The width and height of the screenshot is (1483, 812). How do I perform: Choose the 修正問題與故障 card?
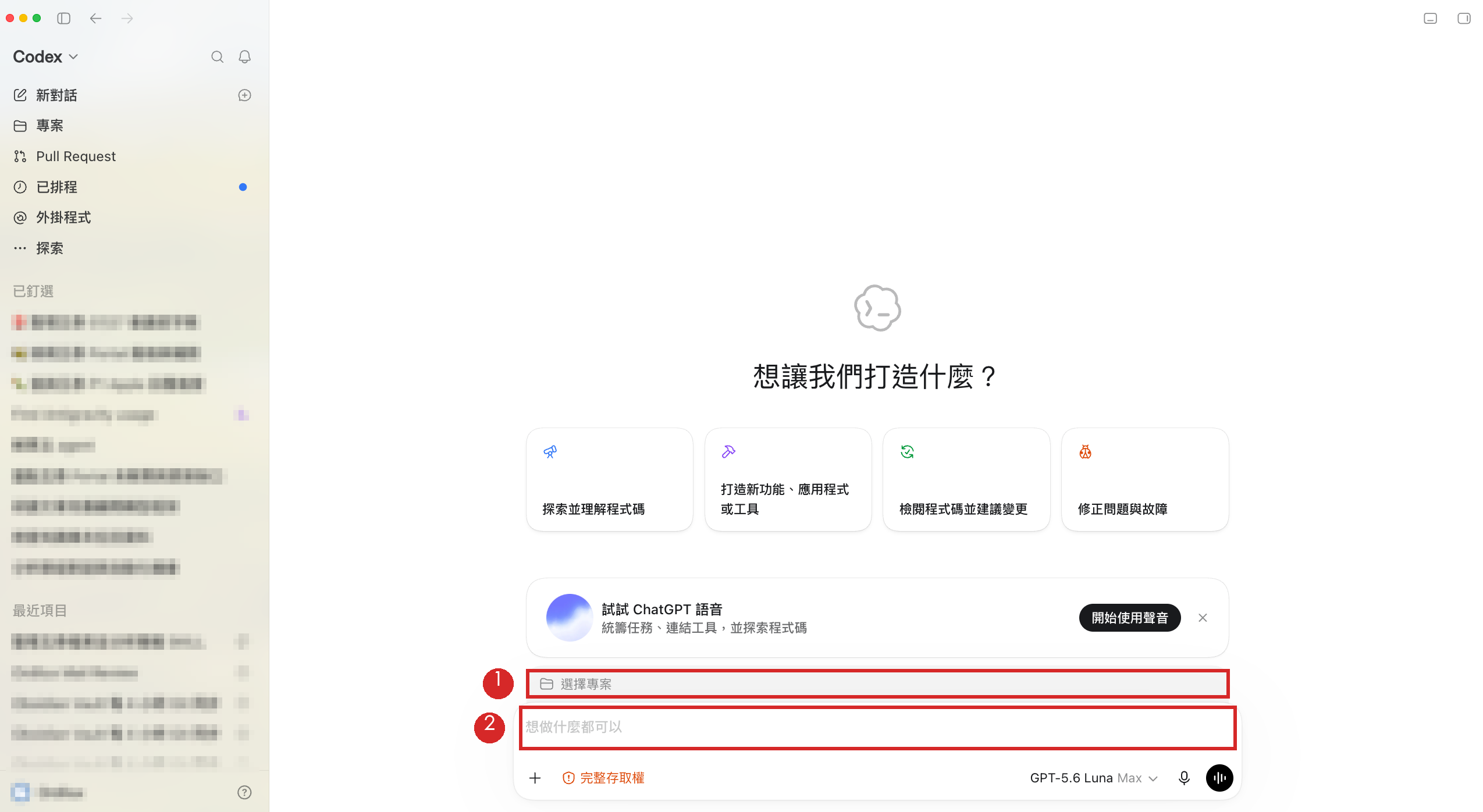point(1145,480)
